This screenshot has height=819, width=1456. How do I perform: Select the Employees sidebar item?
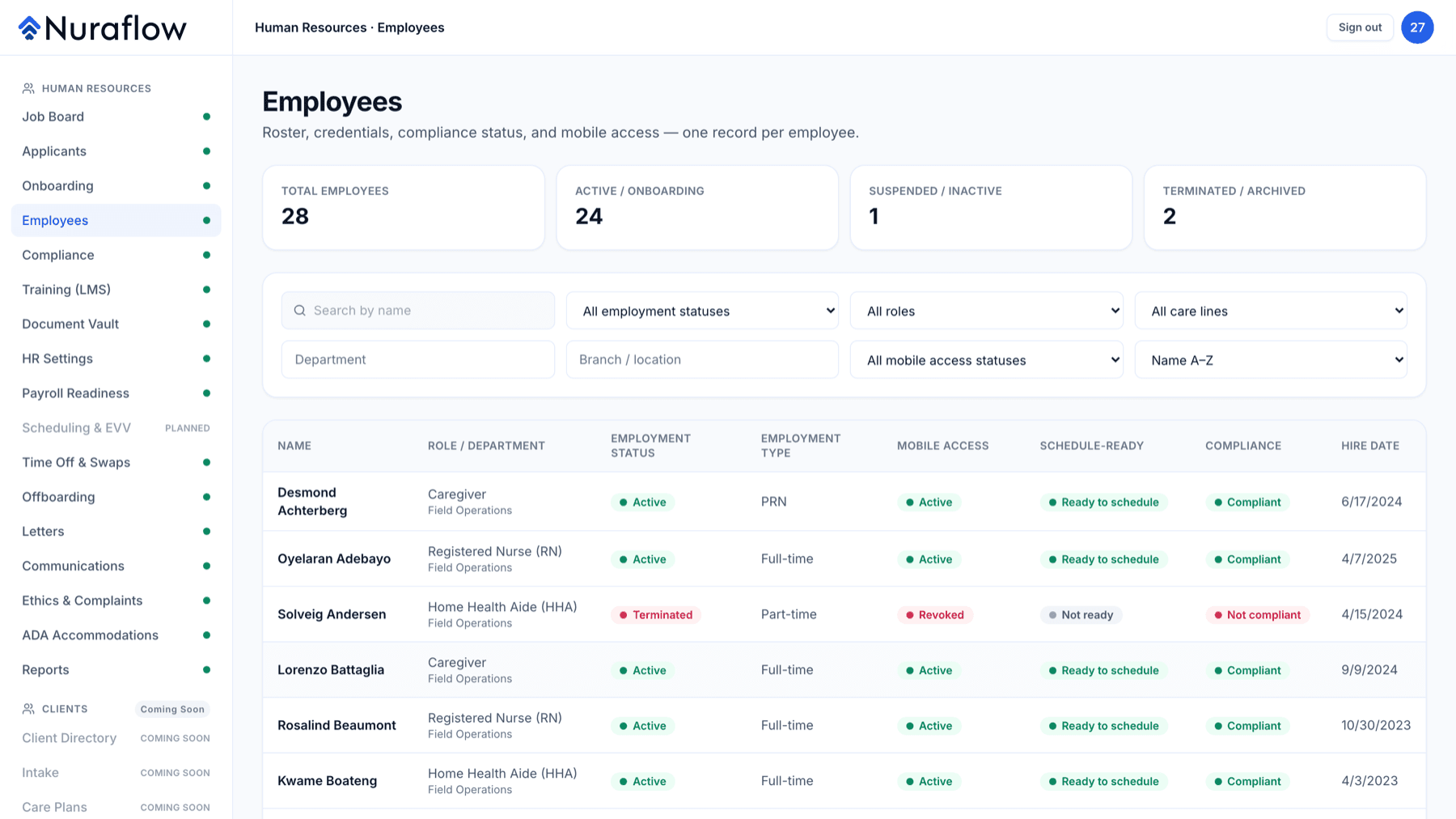click(x=116, y=220)
